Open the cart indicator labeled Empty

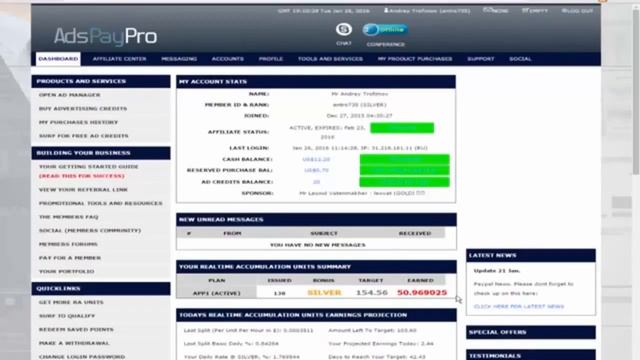(x=535, y=11)
